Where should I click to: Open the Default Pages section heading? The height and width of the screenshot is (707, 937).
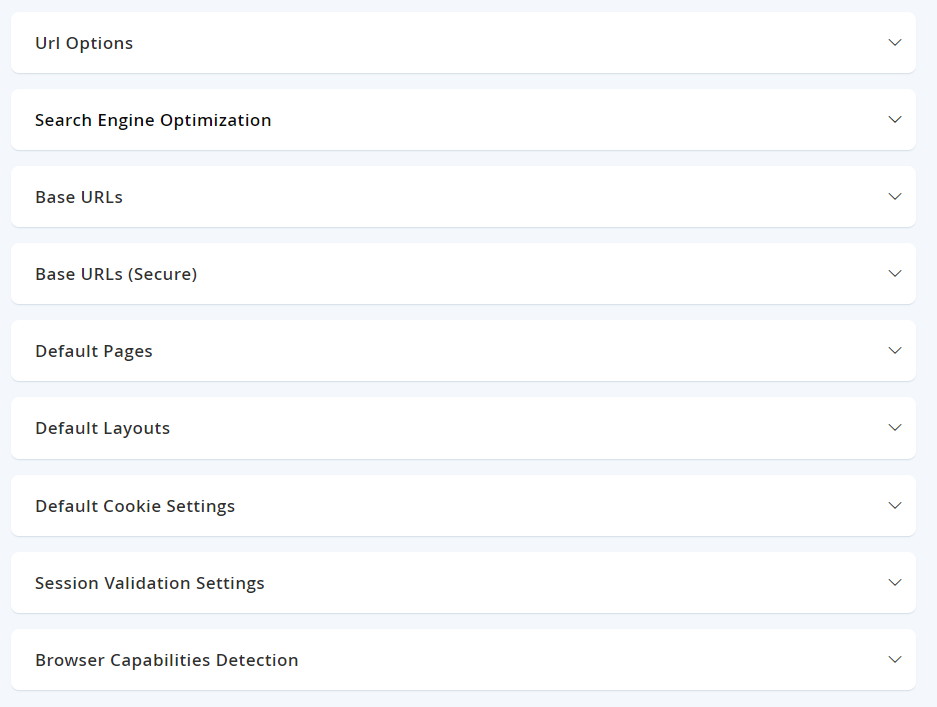tap(94, 351)
